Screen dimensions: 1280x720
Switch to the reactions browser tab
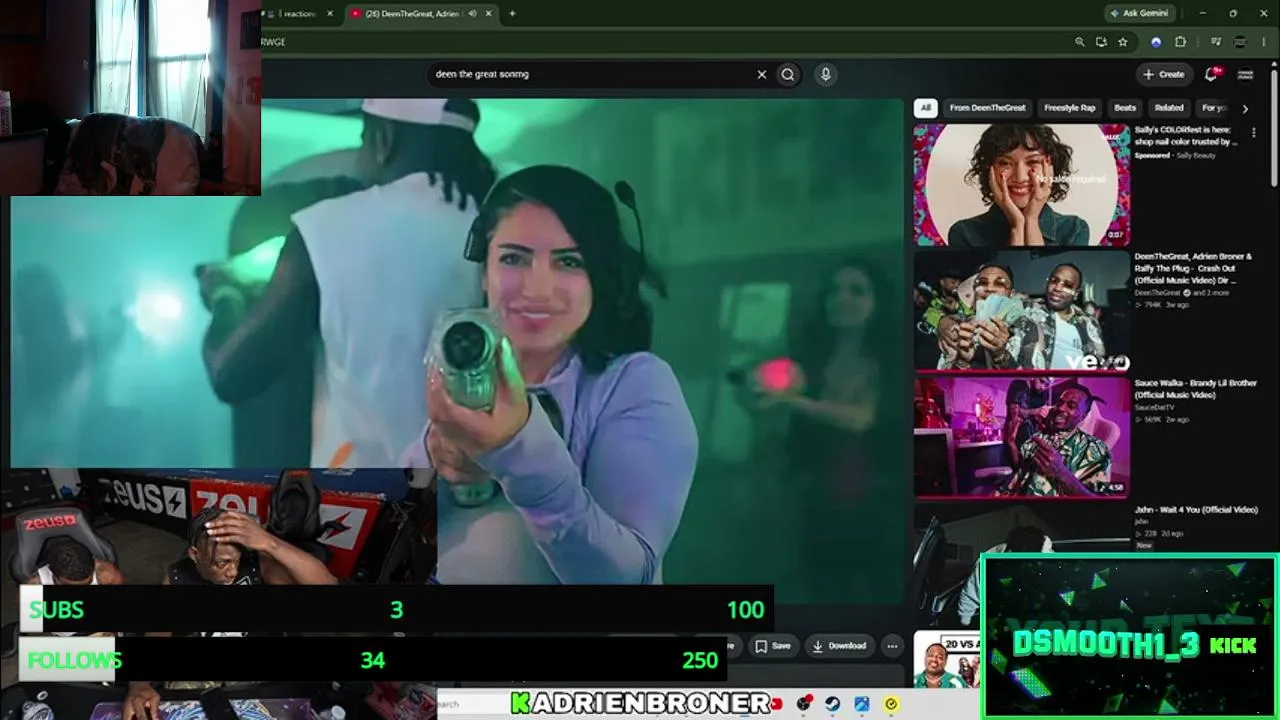[x=298, y=14]
